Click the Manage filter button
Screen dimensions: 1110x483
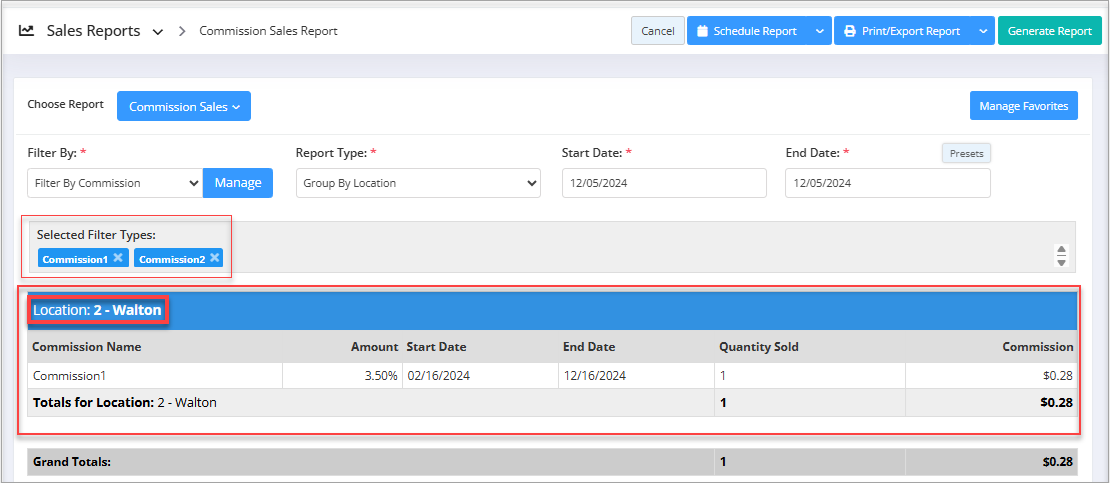click(238, 183)
